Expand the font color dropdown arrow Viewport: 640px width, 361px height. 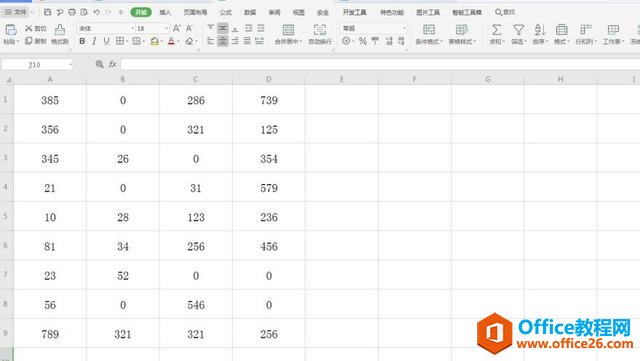click(178, 41)
